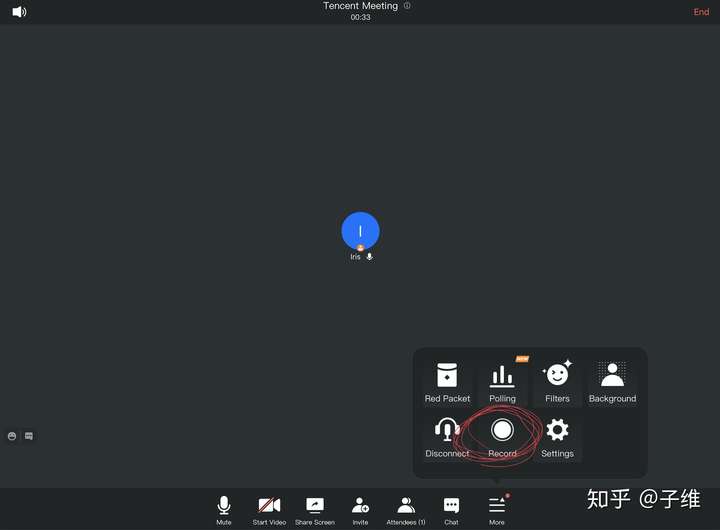Select Iris's blue avatar
This screenshot has height=530, width=720.
[360, 231]
